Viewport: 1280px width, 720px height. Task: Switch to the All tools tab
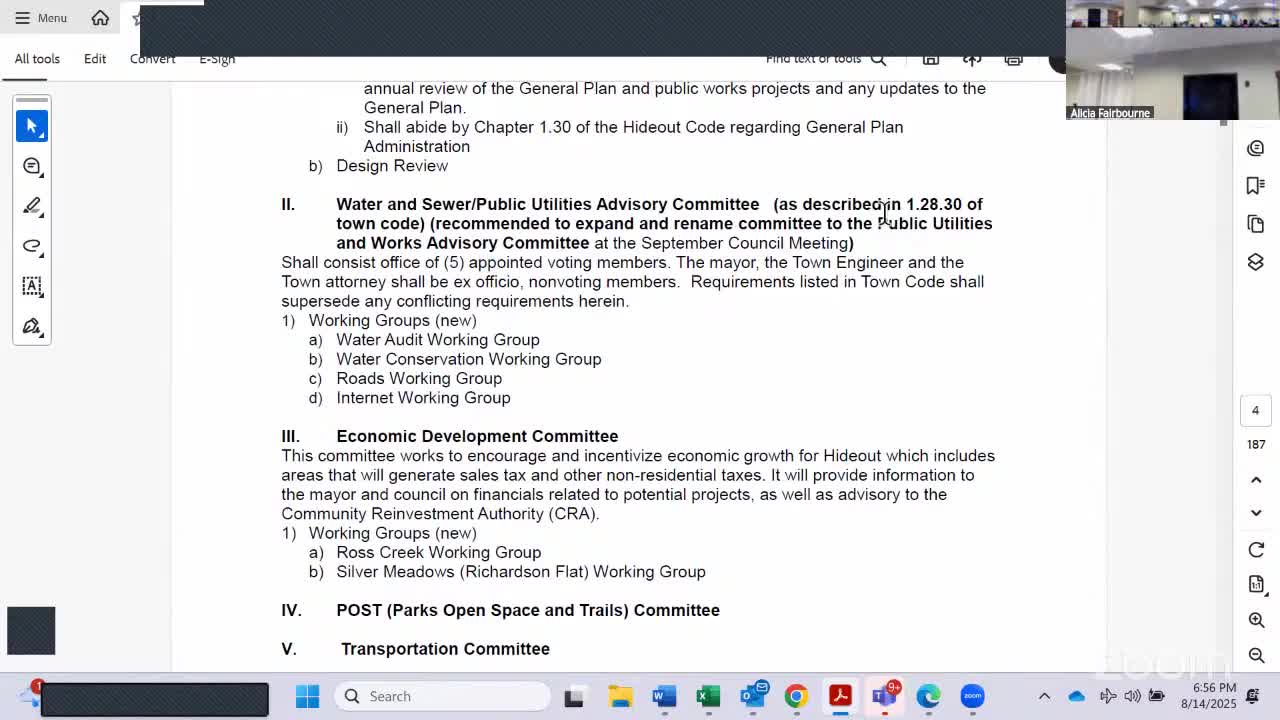click(37, 59)
